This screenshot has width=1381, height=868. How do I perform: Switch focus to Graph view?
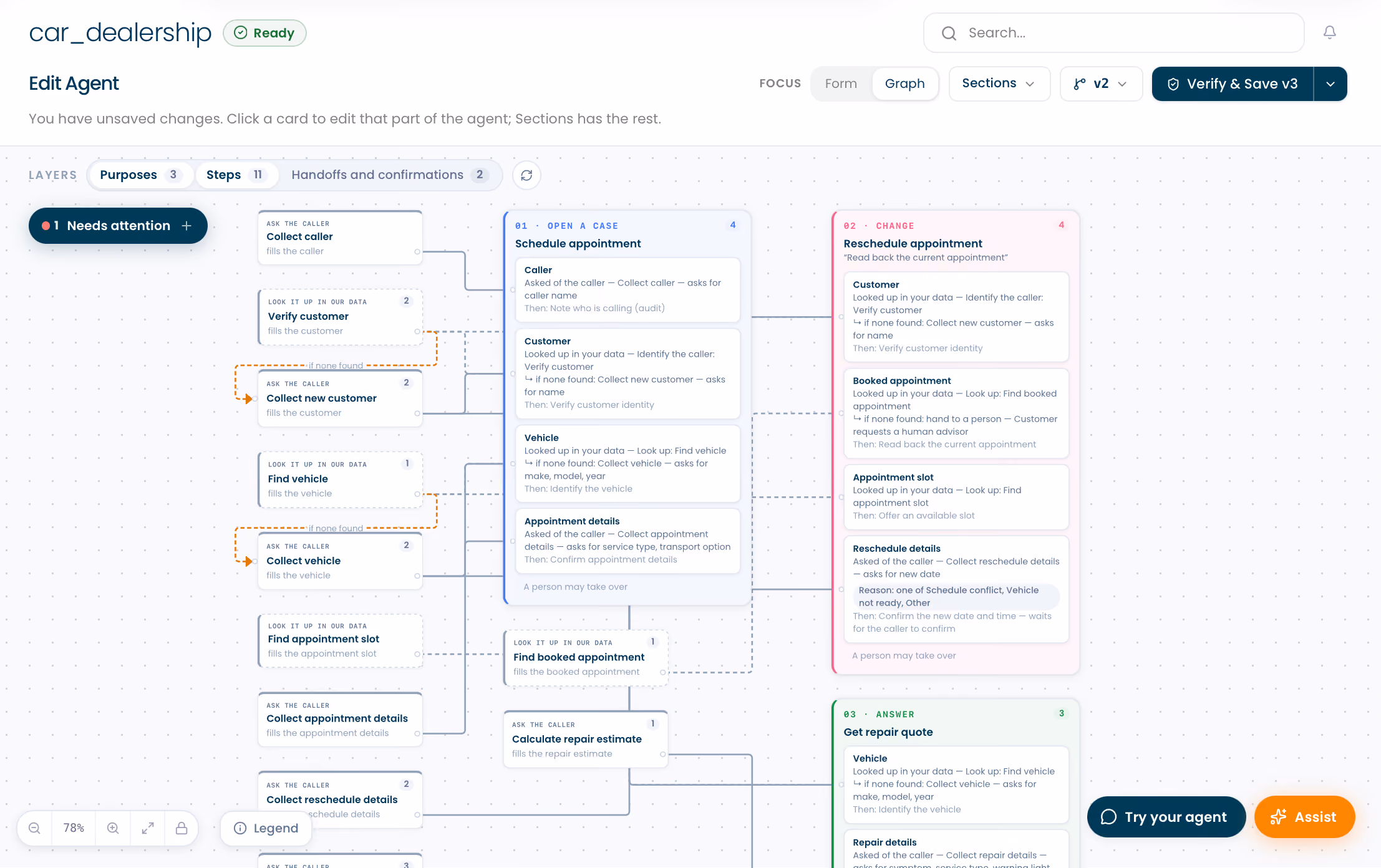pyautogui.click(x=904, y=84)
